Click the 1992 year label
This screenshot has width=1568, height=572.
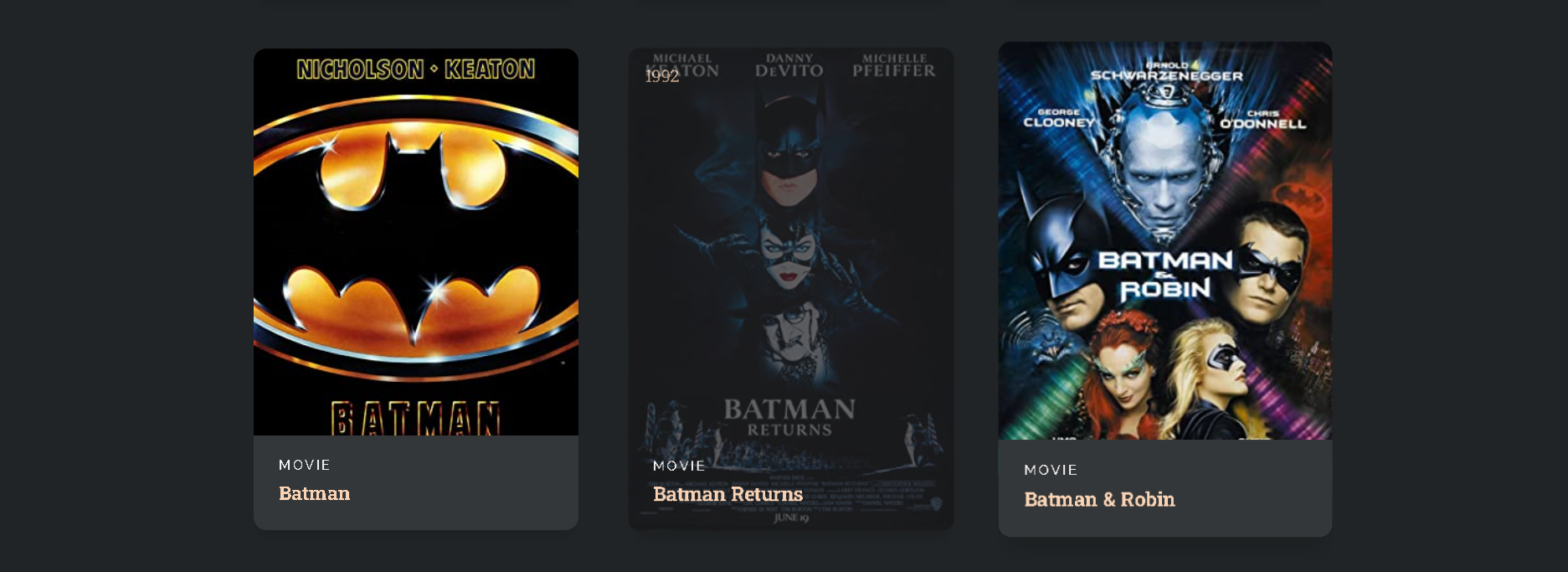(x=661, y=76)
